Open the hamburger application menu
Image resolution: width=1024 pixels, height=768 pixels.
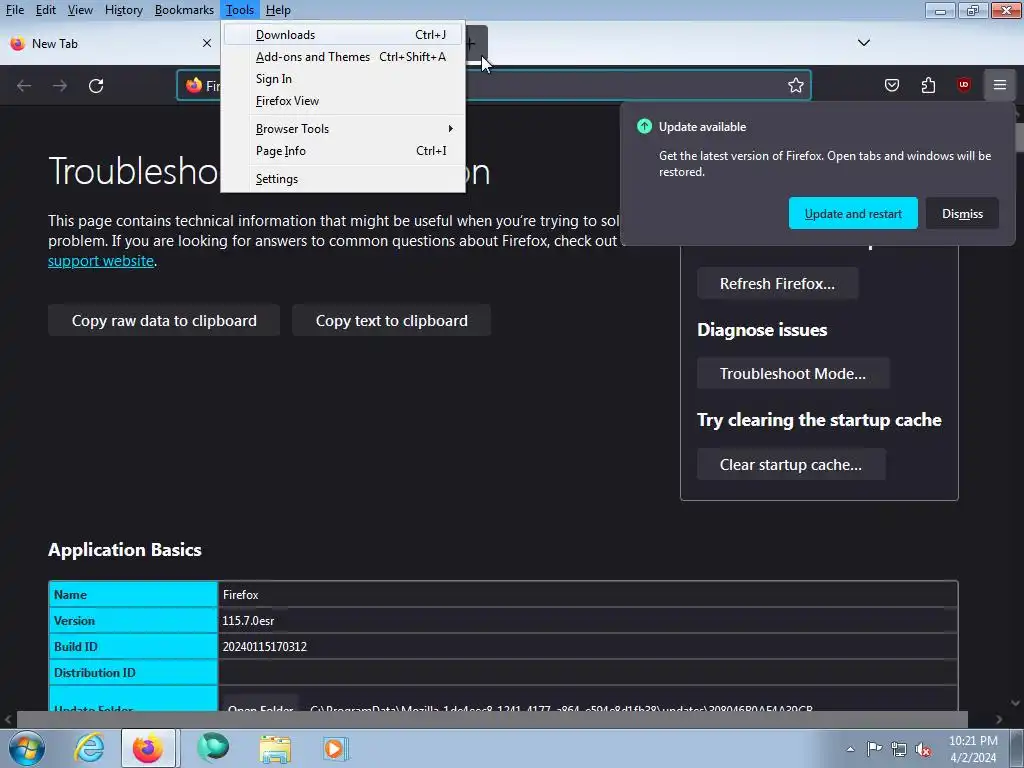(999, 86)
